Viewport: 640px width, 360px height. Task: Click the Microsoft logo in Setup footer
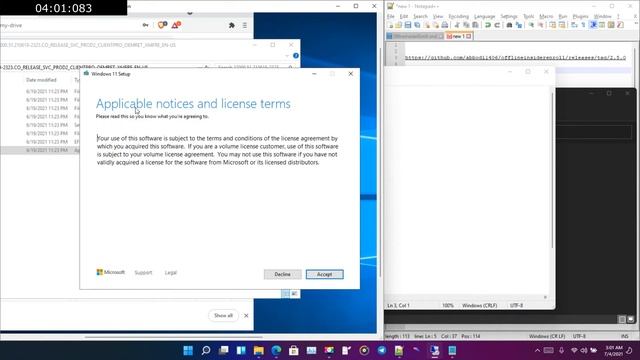[111, 272]
